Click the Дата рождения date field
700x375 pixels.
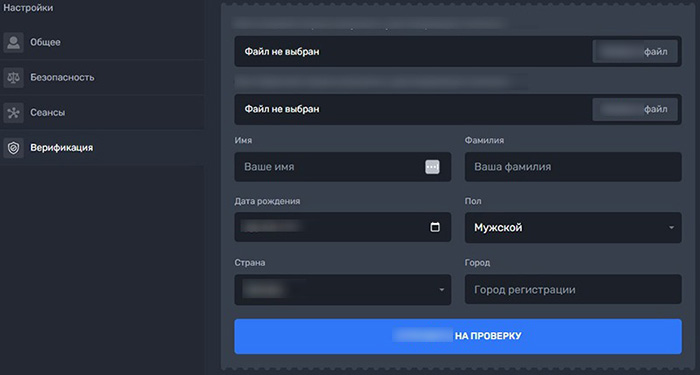(x=343, y=227)
